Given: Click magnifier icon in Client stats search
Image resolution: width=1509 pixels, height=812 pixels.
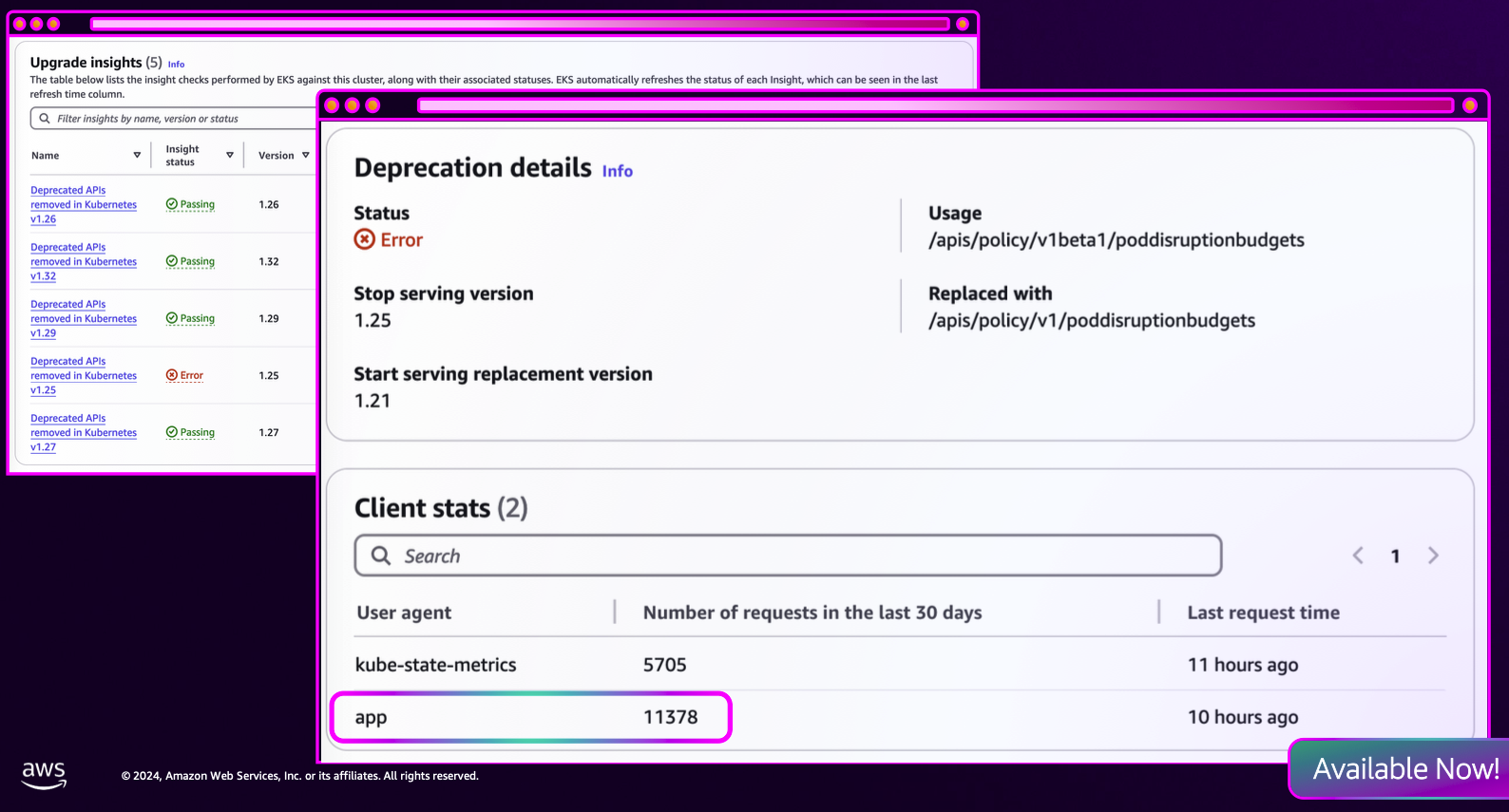Looking at the screenshot, I should [381, 556].
